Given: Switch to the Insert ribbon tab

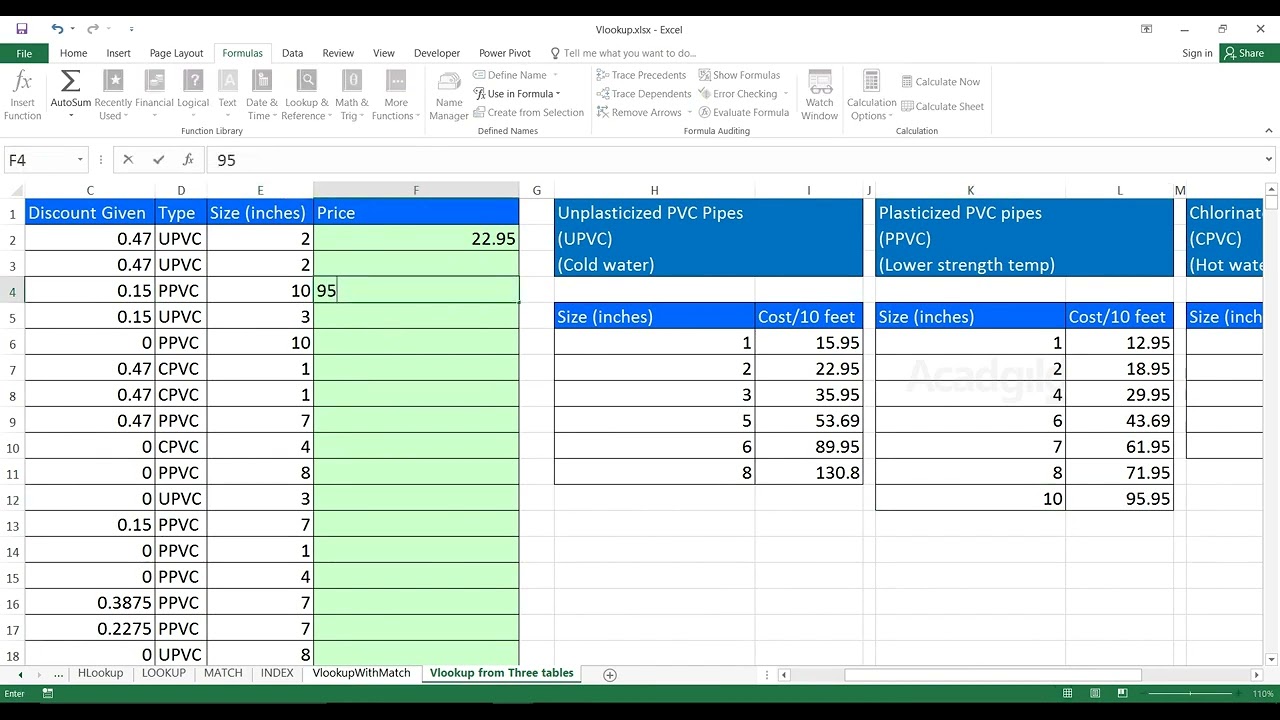Looking at the screenshot, I should [118, 53].
